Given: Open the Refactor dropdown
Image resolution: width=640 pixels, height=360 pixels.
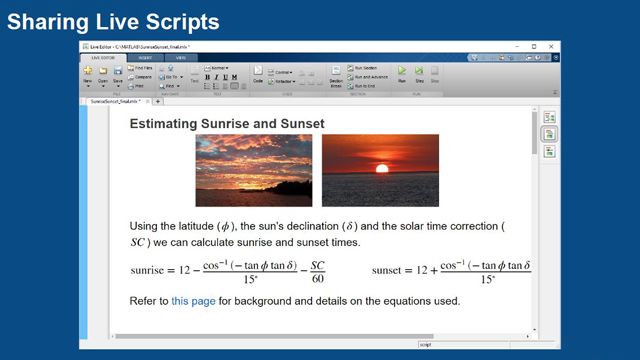Looking at the screenshot, I should [281, 81].
